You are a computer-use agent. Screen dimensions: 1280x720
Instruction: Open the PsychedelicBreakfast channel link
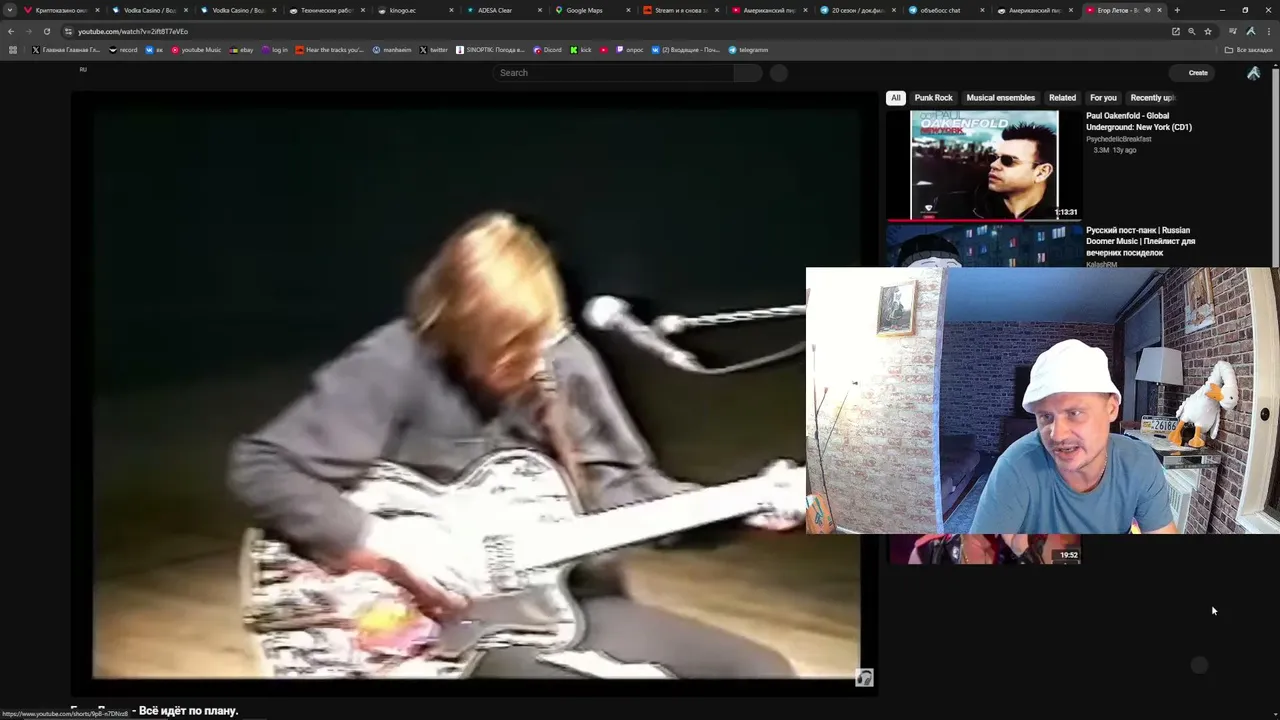pos(1119,139)
